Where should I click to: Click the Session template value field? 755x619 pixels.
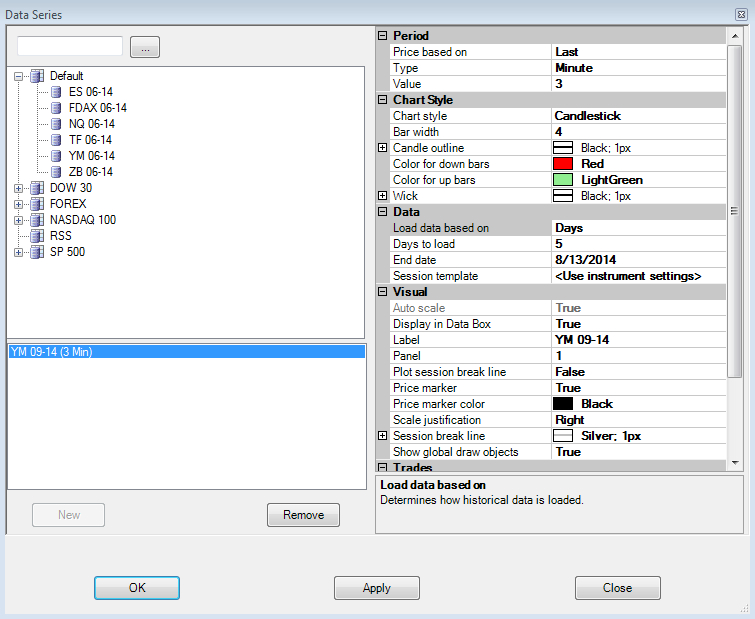tap(638, 276)
